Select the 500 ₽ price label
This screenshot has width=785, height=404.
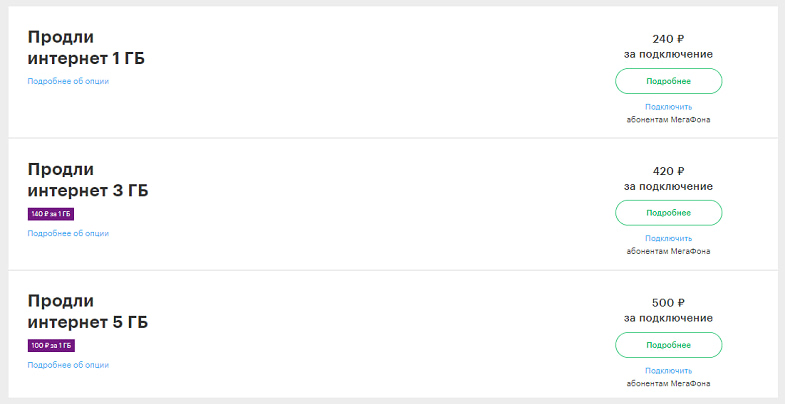(x=668, y=303)
